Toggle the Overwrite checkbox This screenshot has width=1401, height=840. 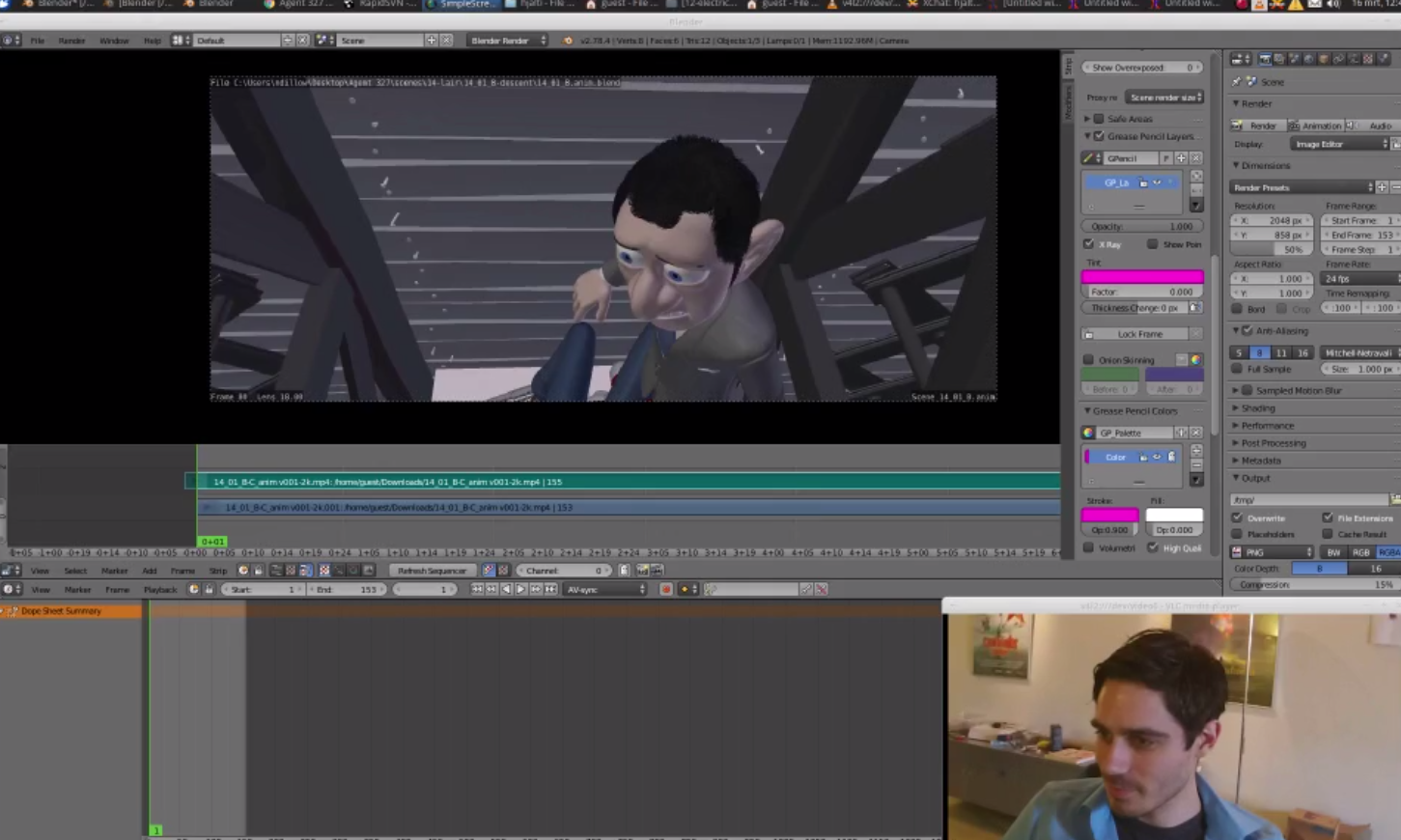[1238, 518]
